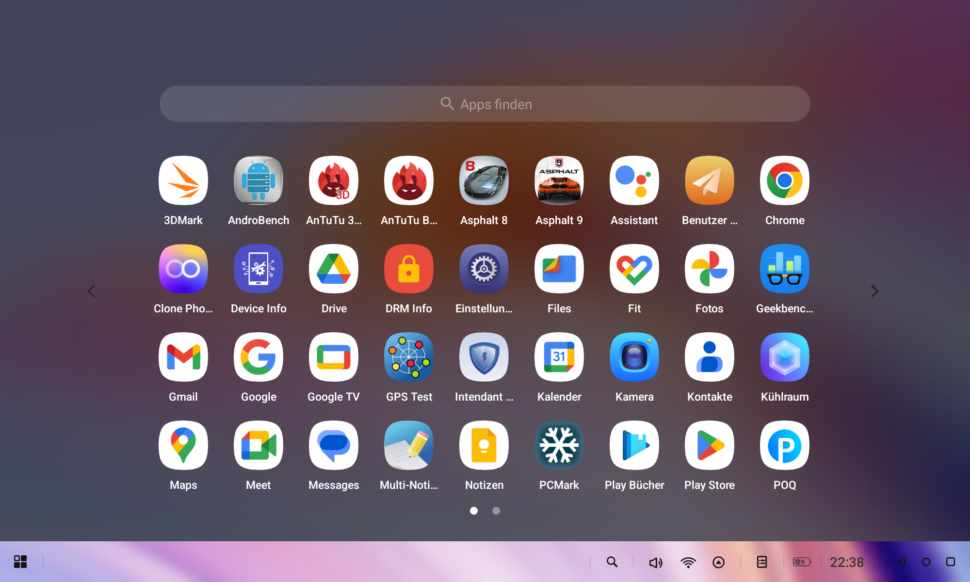Image resolution: width=970 pixels, height=582 pixels.
Task: Open the Files app
Action: (x=559, y=269)
